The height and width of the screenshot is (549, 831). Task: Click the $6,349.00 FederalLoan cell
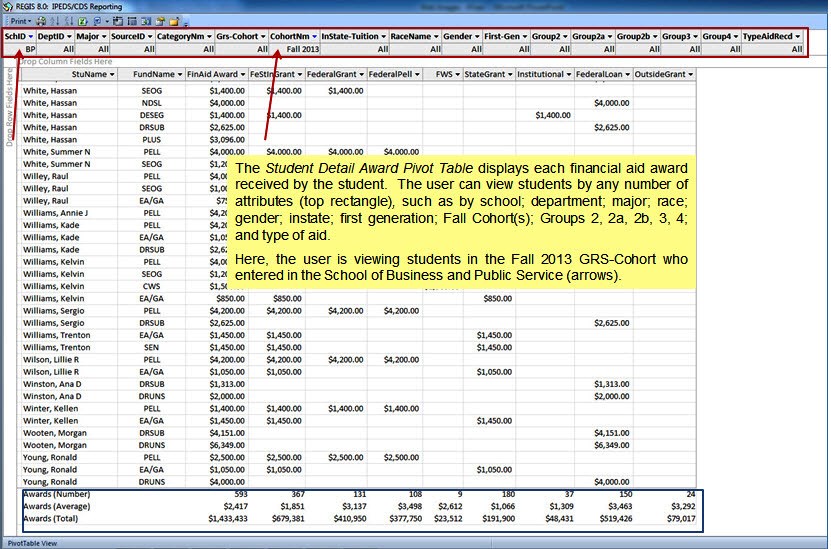(x=612, y=445)
